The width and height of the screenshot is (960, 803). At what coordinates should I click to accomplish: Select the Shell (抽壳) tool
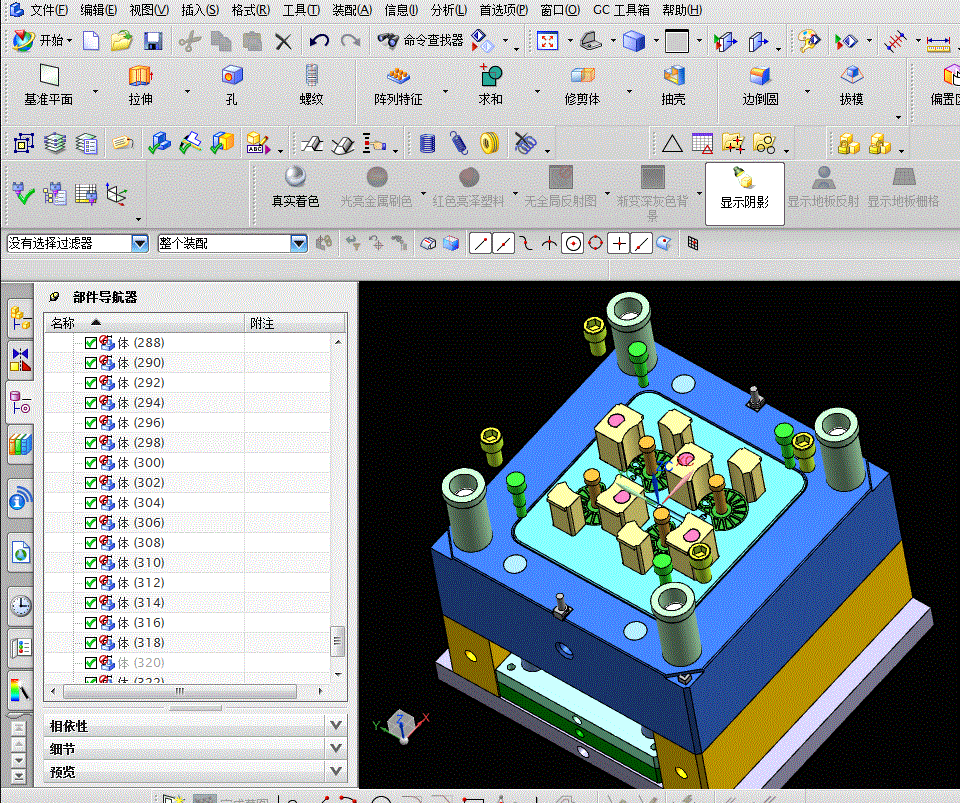[673, 84]
